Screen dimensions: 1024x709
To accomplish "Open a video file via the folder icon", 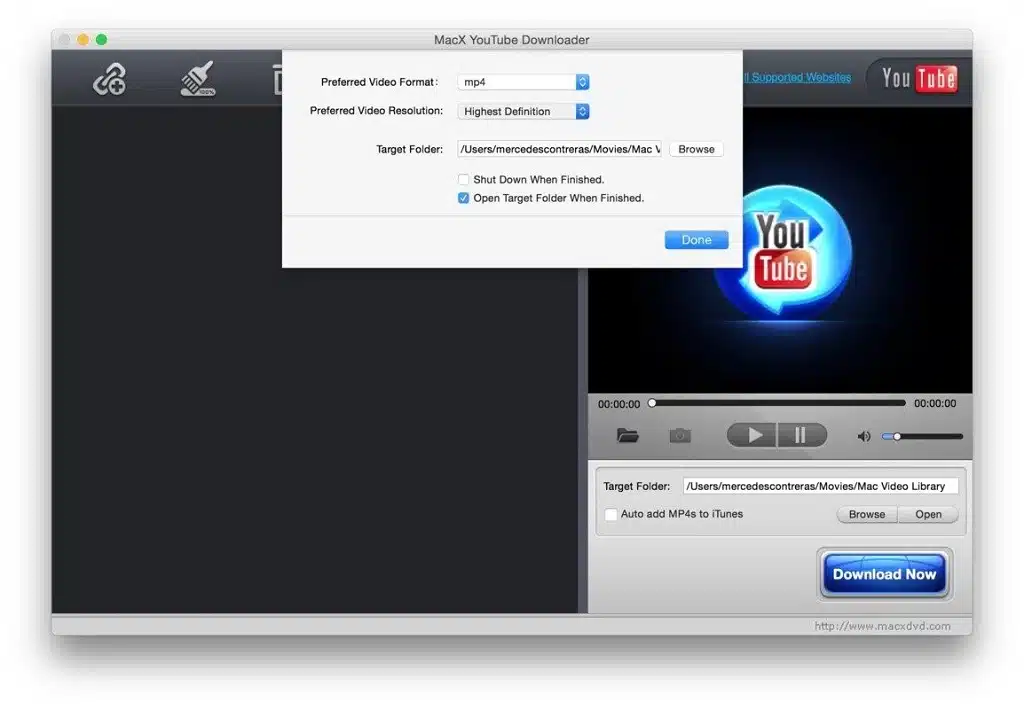I will [x=627, y=434].
